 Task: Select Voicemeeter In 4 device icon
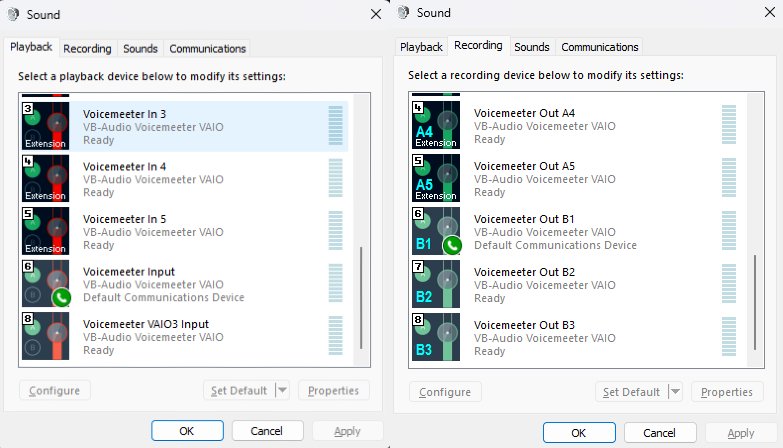(x=45, y=179)
